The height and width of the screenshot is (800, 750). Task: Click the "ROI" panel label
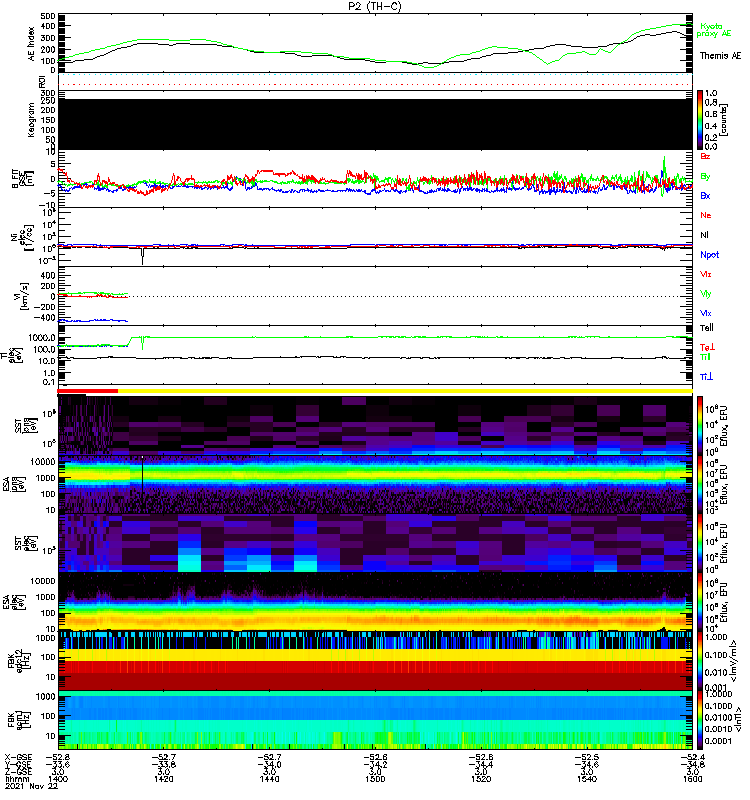click(x=42, y=82)
